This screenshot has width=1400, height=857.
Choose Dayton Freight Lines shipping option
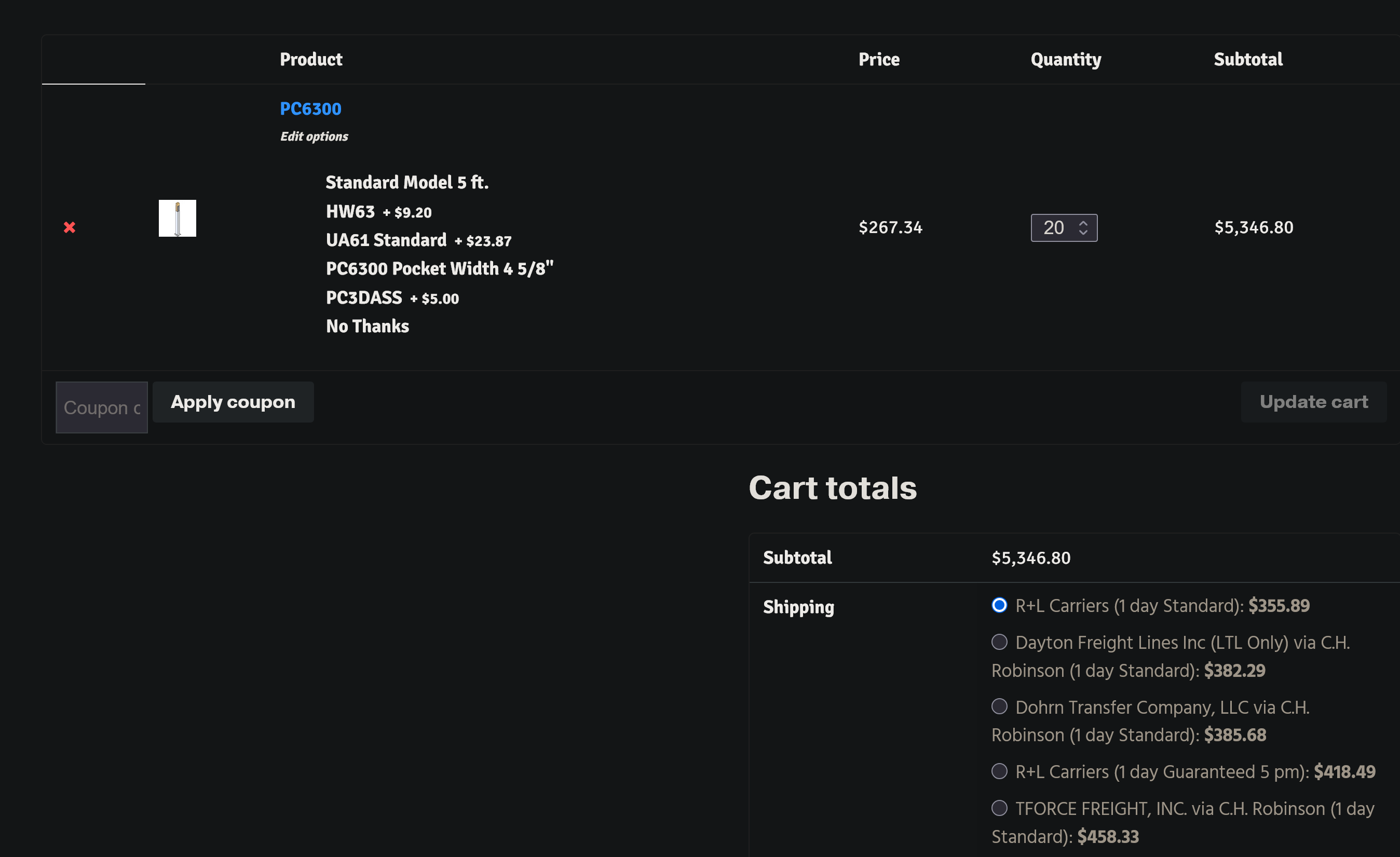click(999, 642)
